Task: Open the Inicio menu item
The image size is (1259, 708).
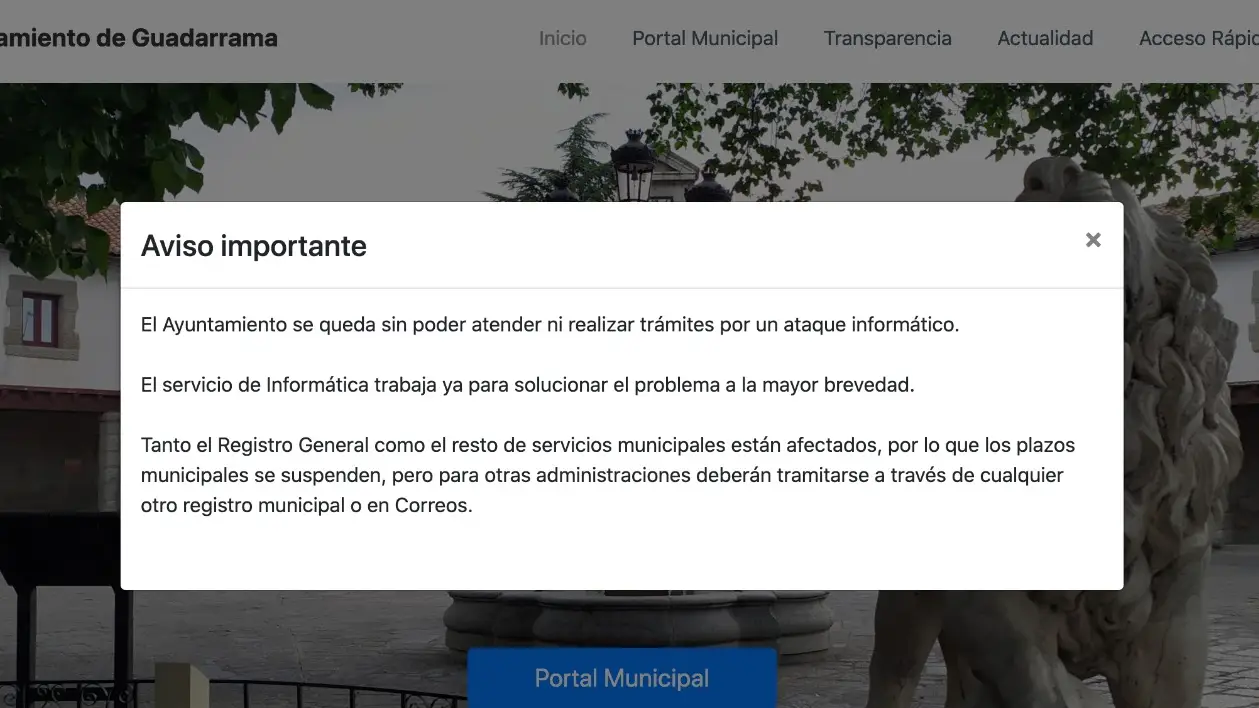Action: point(563,38)
